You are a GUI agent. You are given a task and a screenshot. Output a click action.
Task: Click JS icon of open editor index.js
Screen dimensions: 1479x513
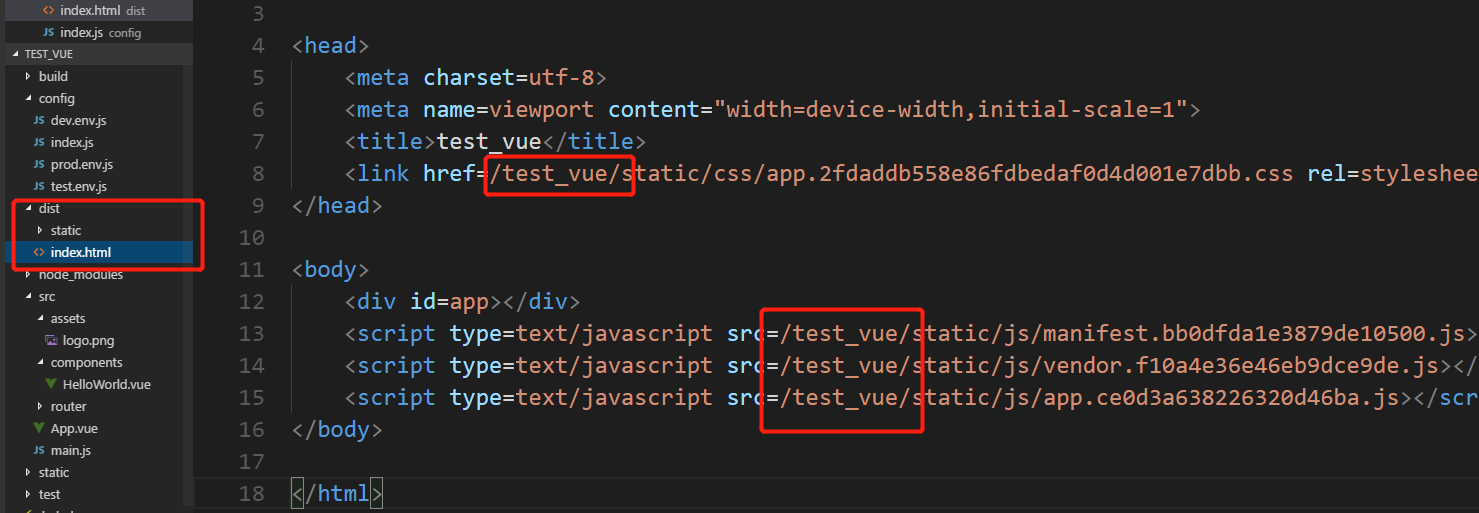(x=48, y=32)
